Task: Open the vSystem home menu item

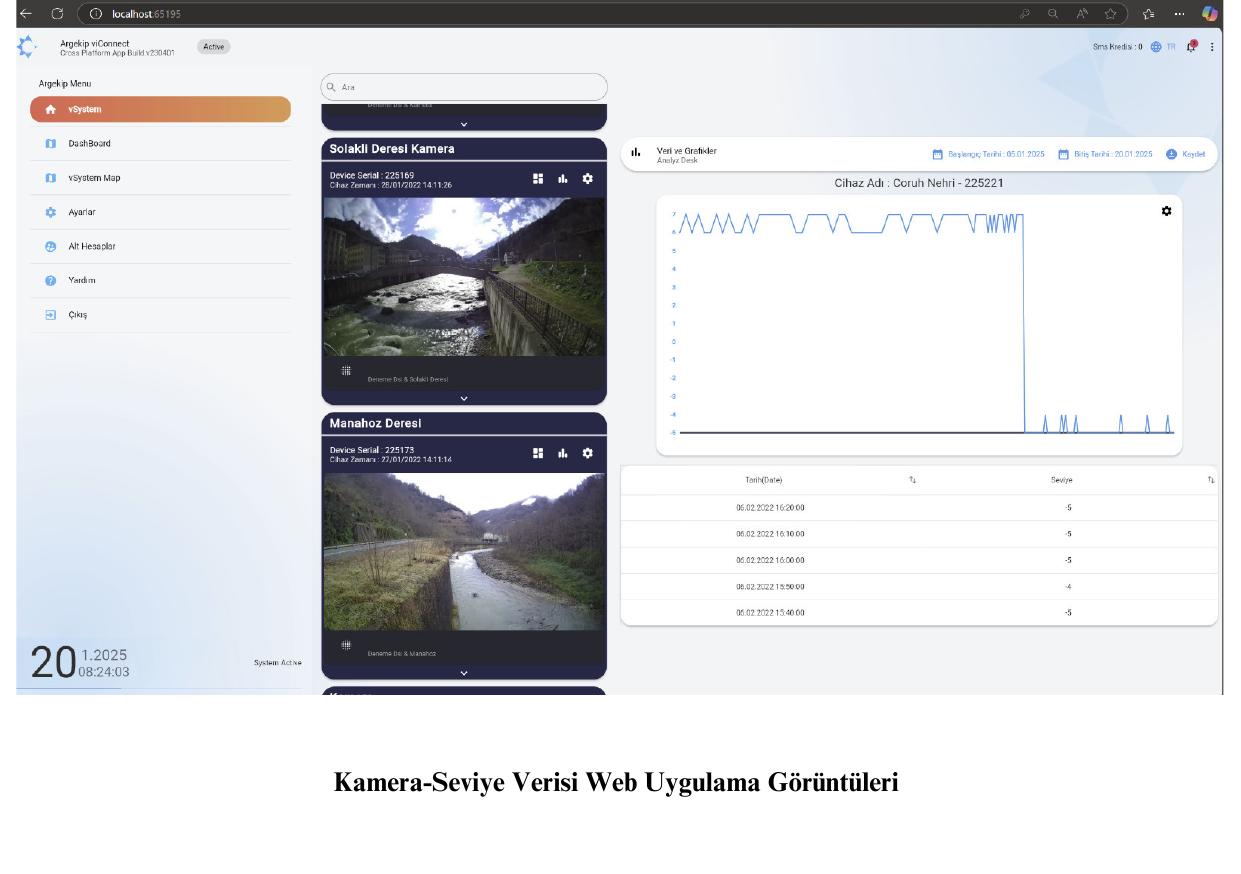Action: click(160, 109)
